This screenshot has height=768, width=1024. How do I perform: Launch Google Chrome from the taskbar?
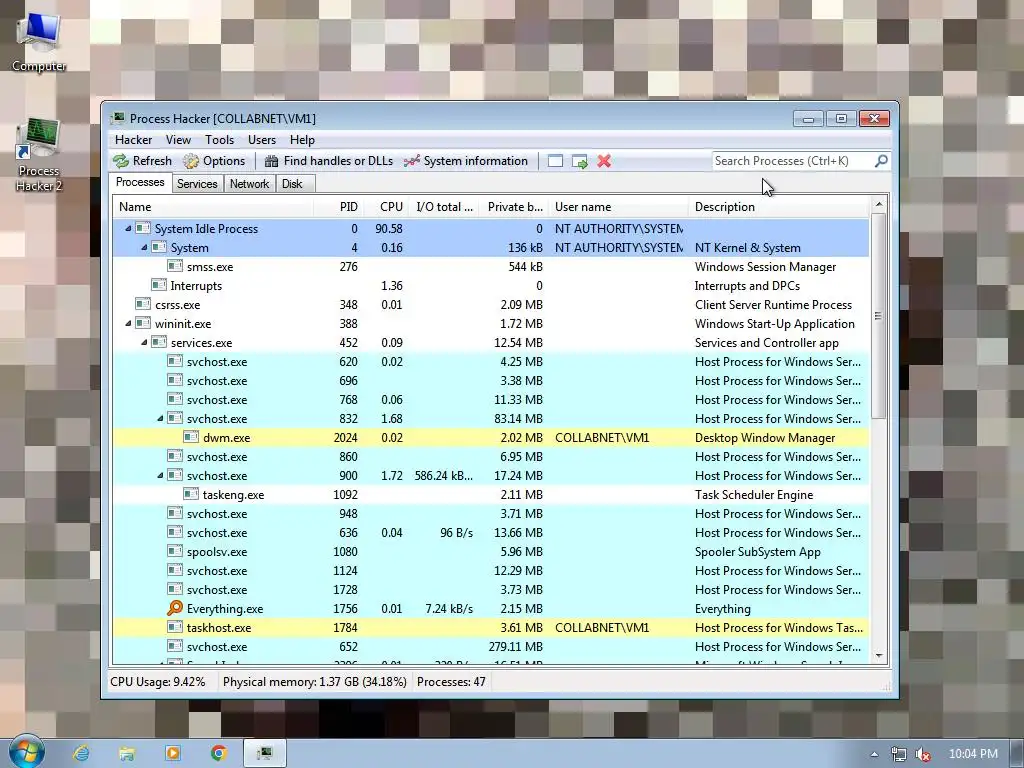tap(218, 753)
